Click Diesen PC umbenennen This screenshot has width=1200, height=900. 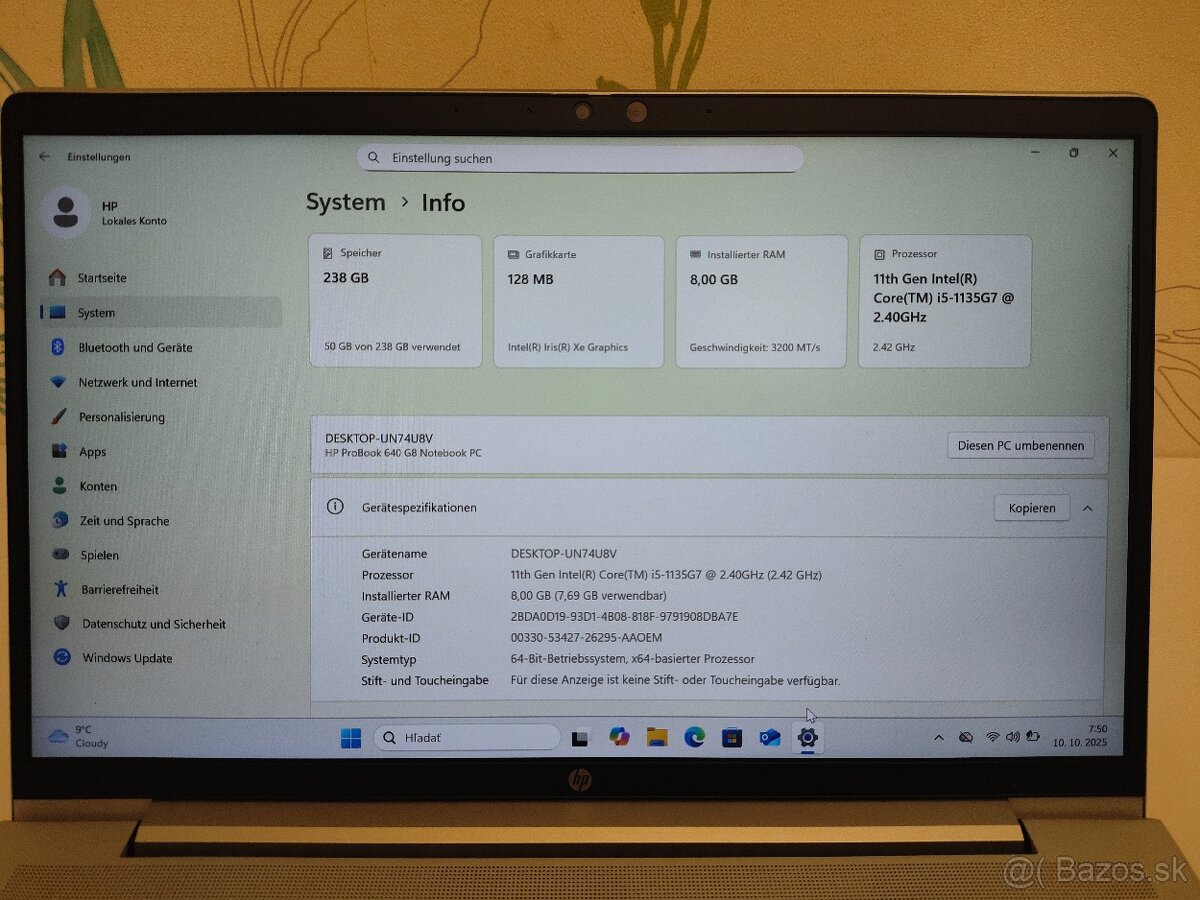click(1020, 445)
